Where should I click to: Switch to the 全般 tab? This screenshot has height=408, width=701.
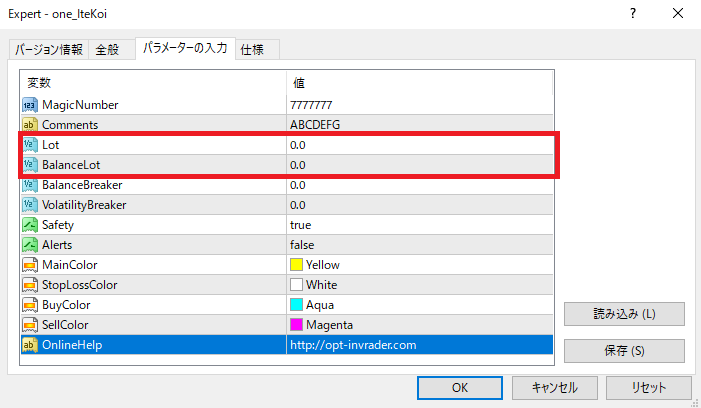105,50
